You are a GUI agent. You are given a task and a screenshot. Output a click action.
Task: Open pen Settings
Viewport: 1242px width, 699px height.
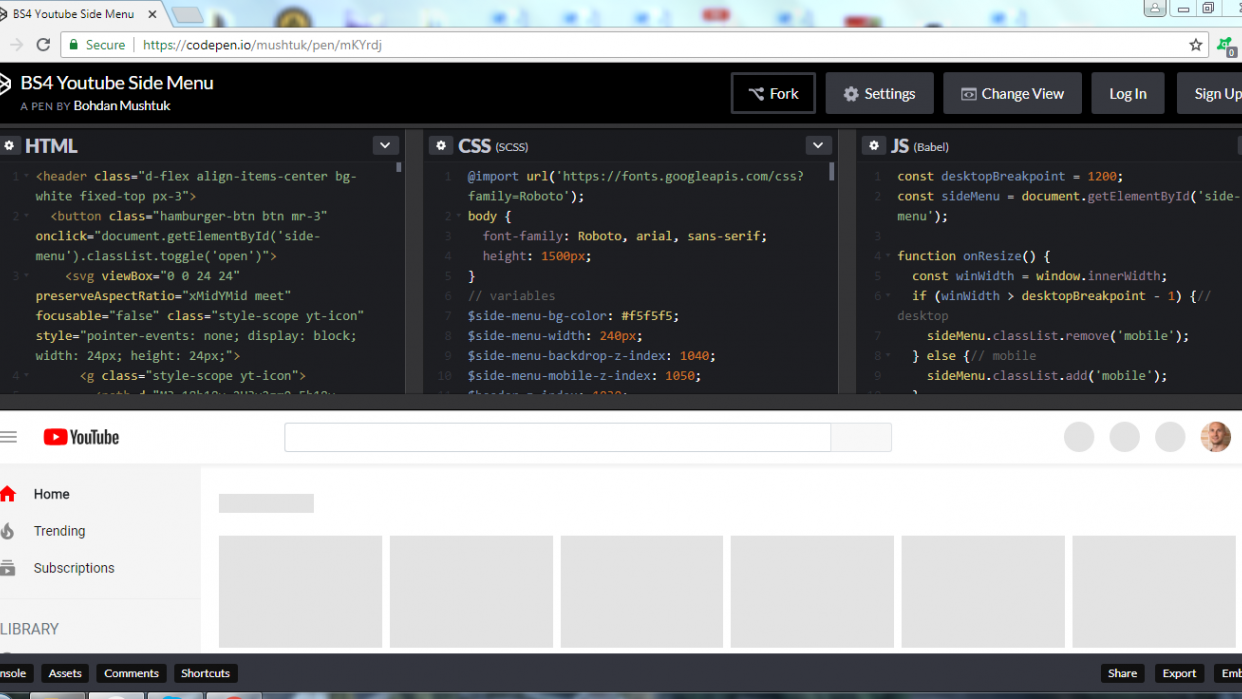coord(879,94)
